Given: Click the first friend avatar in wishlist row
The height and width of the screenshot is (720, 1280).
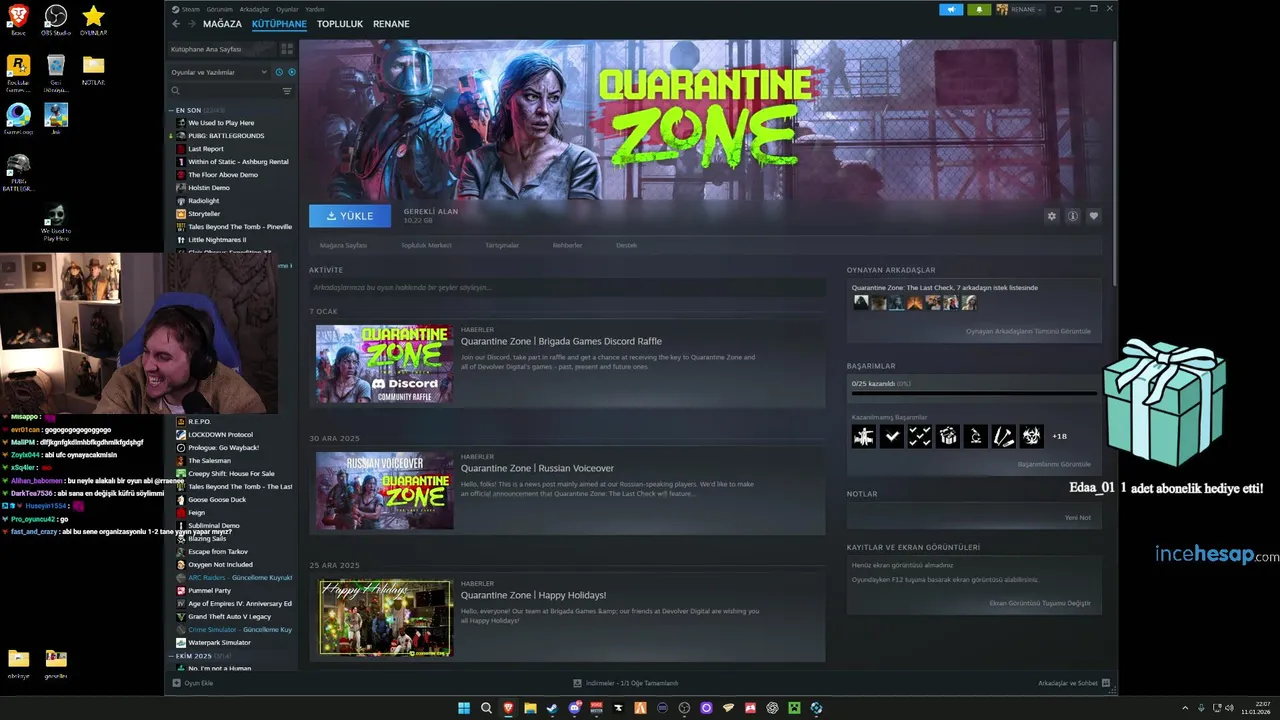Looking at the screenshot, I should (x=860, y=302).
